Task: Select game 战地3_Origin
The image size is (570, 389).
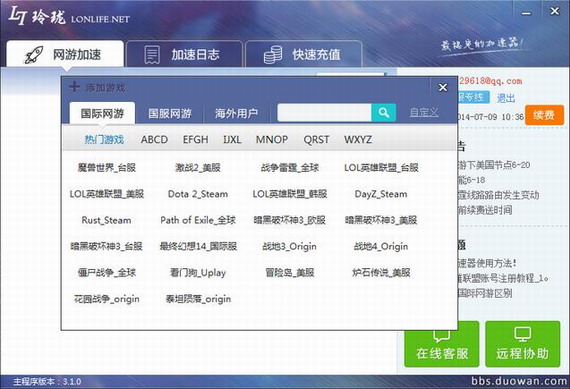Action: [290, 246]
